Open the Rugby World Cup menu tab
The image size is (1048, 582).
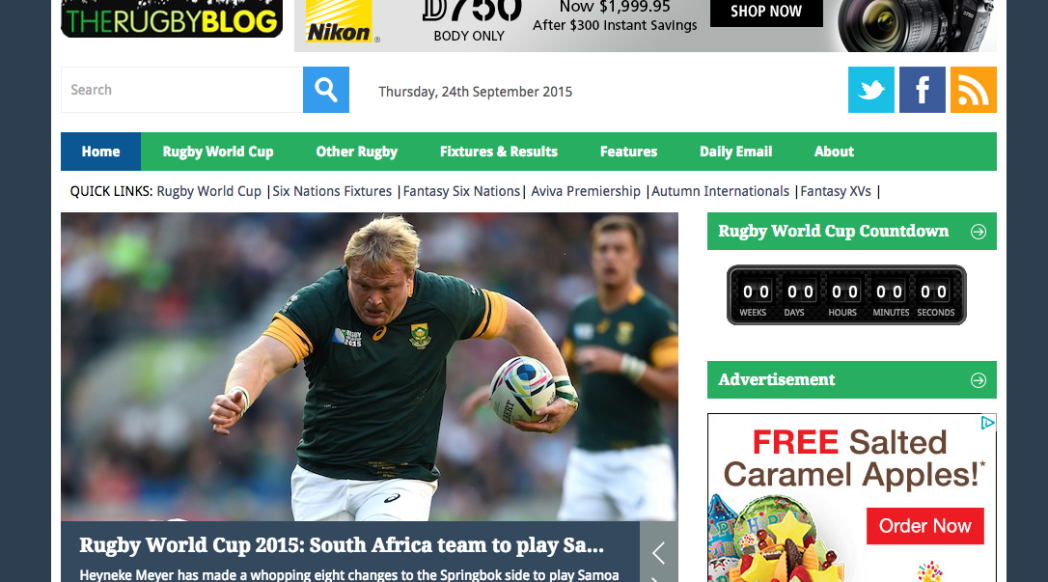pyautogui.click(x=218, y=152)
